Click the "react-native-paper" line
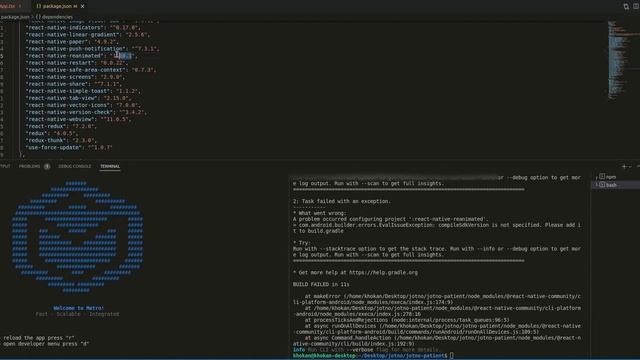640x360 pixels. click(x=72, y=42)
